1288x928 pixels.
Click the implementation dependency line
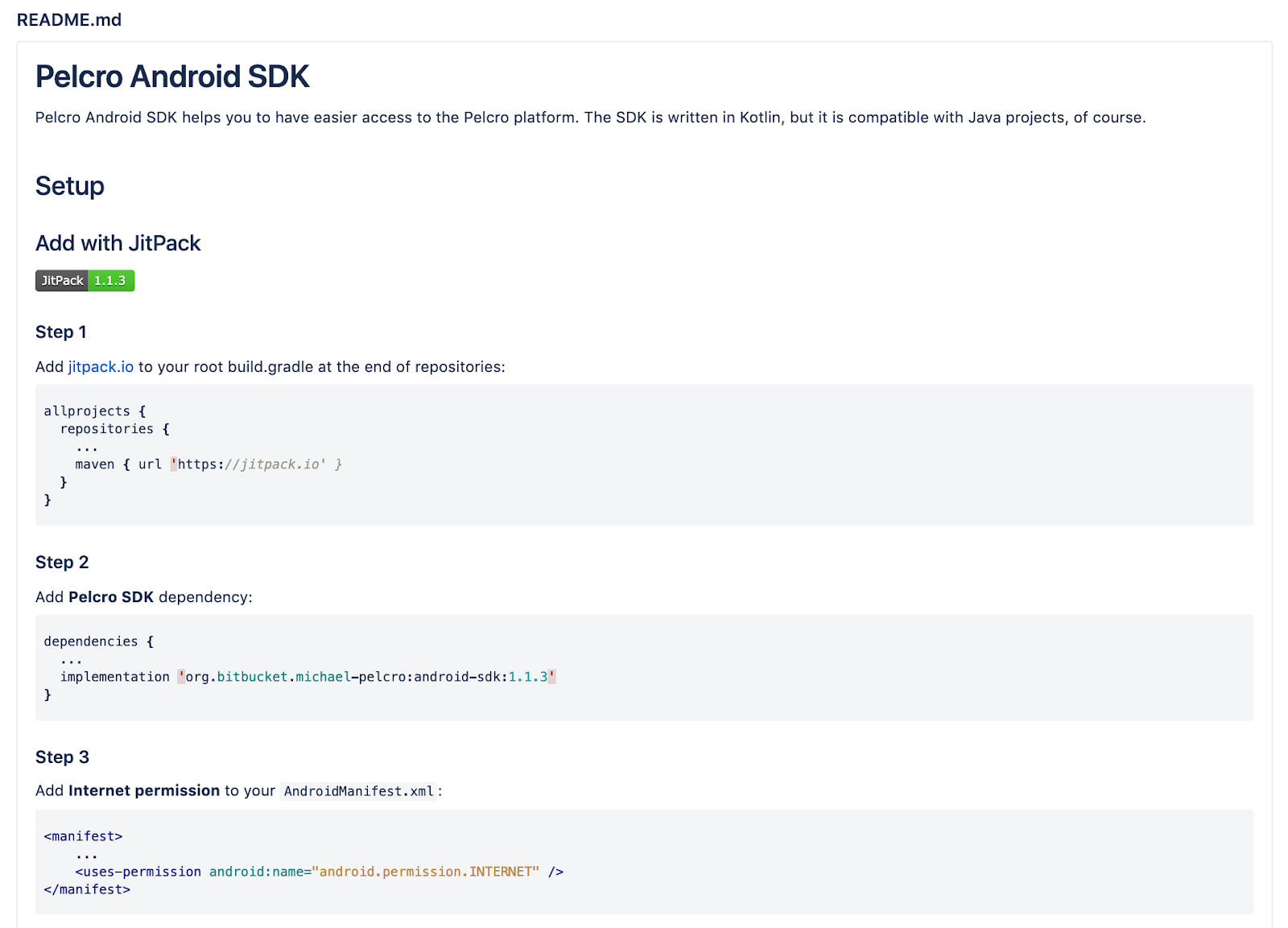(308, 677)
